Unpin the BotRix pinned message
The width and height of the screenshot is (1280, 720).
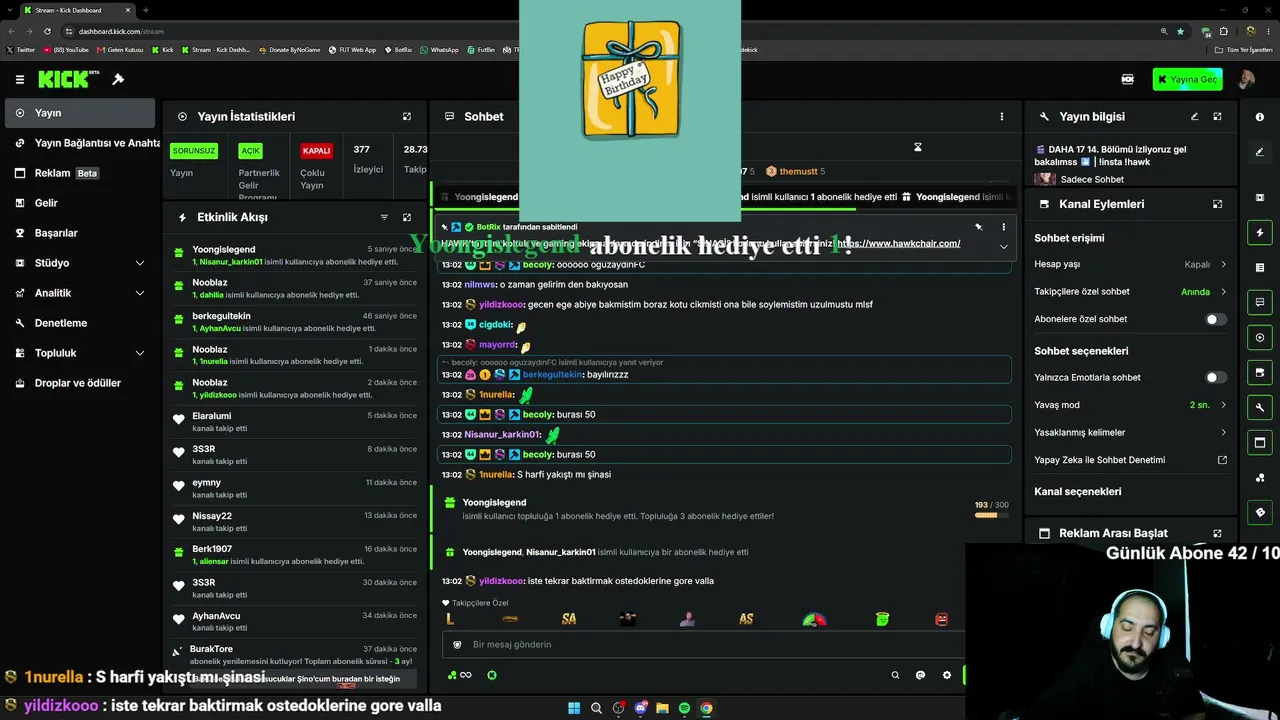point(979,227)
